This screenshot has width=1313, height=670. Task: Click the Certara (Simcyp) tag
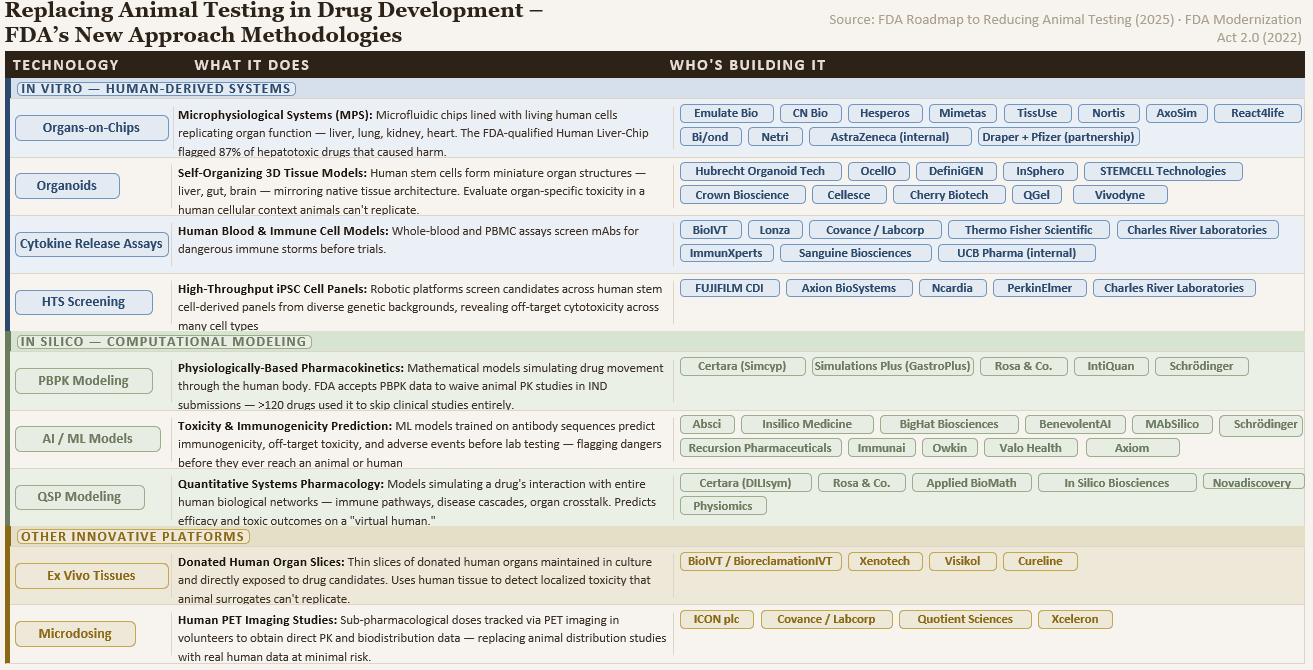pos(742,367)
